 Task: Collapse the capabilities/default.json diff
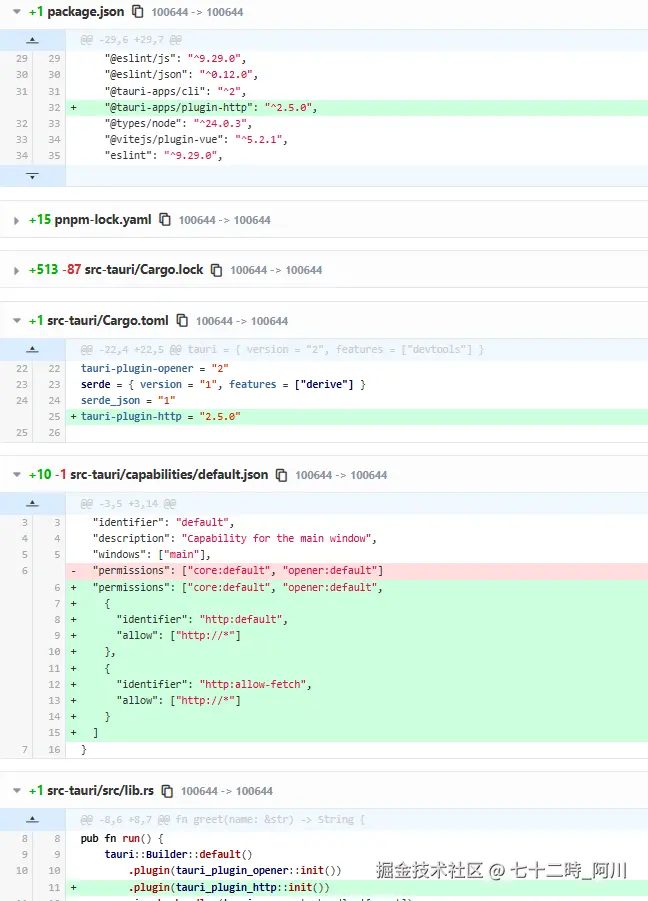click(17, 475)
